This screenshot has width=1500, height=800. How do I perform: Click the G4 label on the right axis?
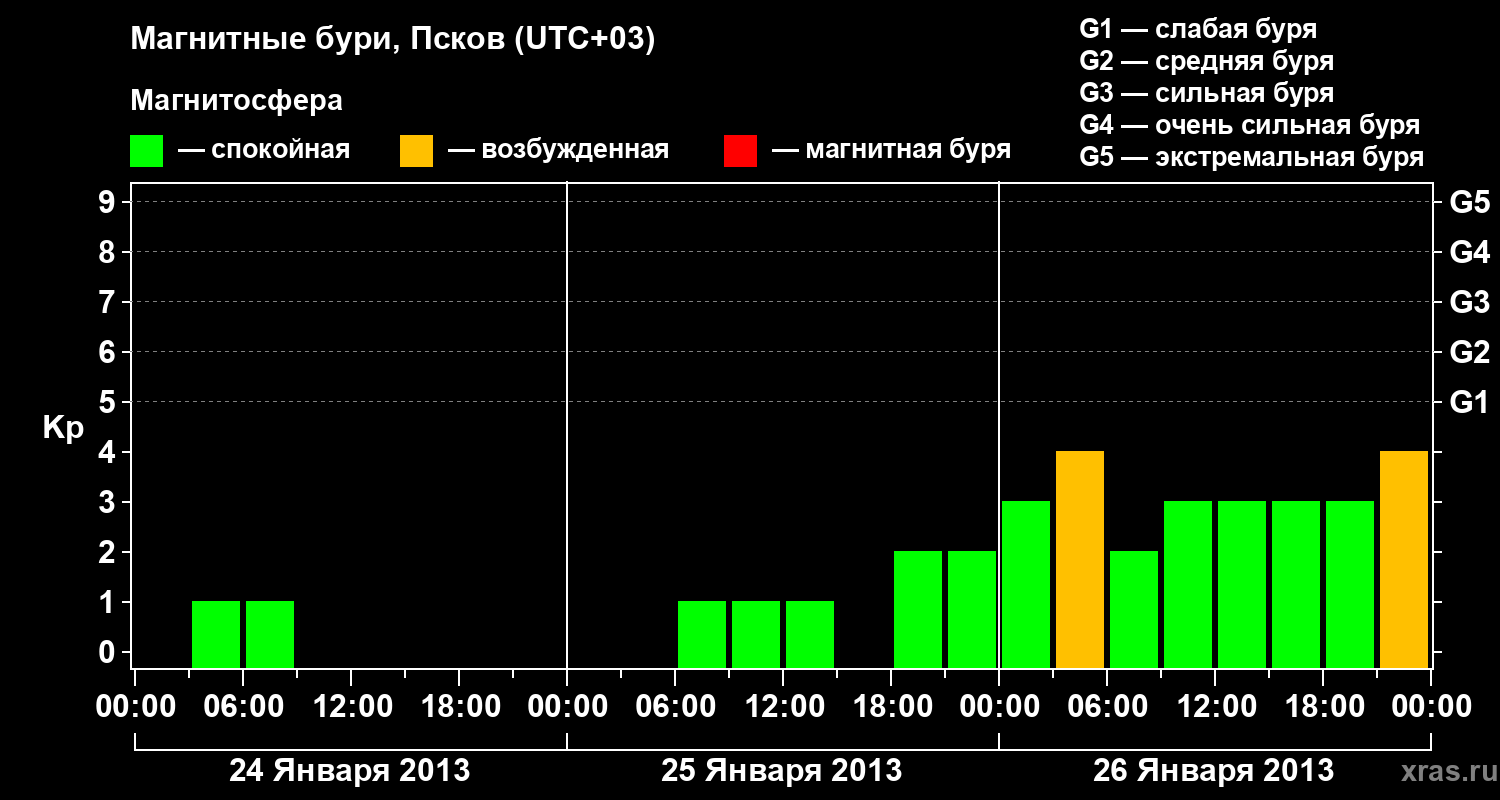tap(1470, 252)
